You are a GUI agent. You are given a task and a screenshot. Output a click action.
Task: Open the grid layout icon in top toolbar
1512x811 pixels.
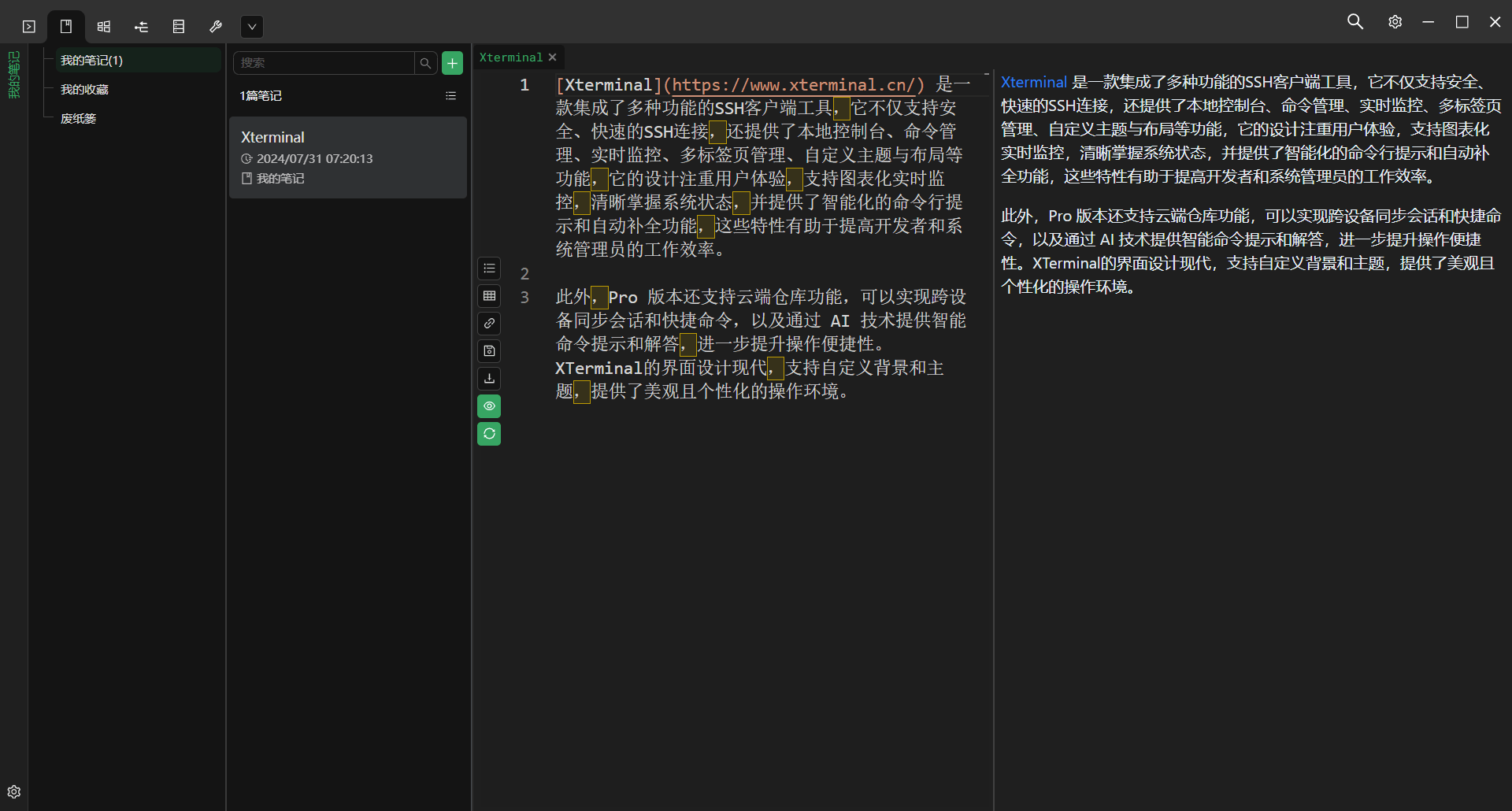coord(104,27)
